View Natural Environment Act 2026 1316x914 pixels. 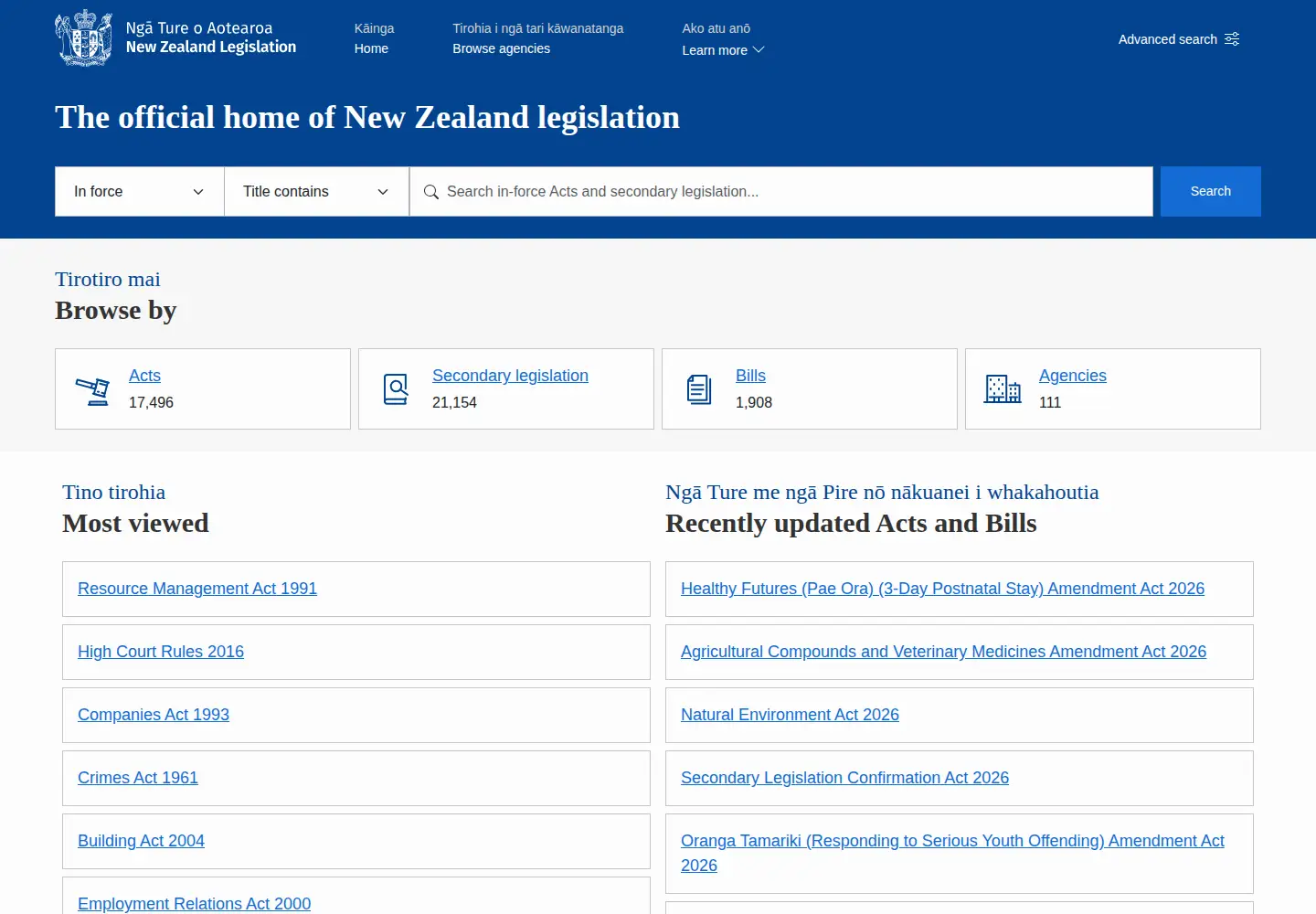(790, 715)
